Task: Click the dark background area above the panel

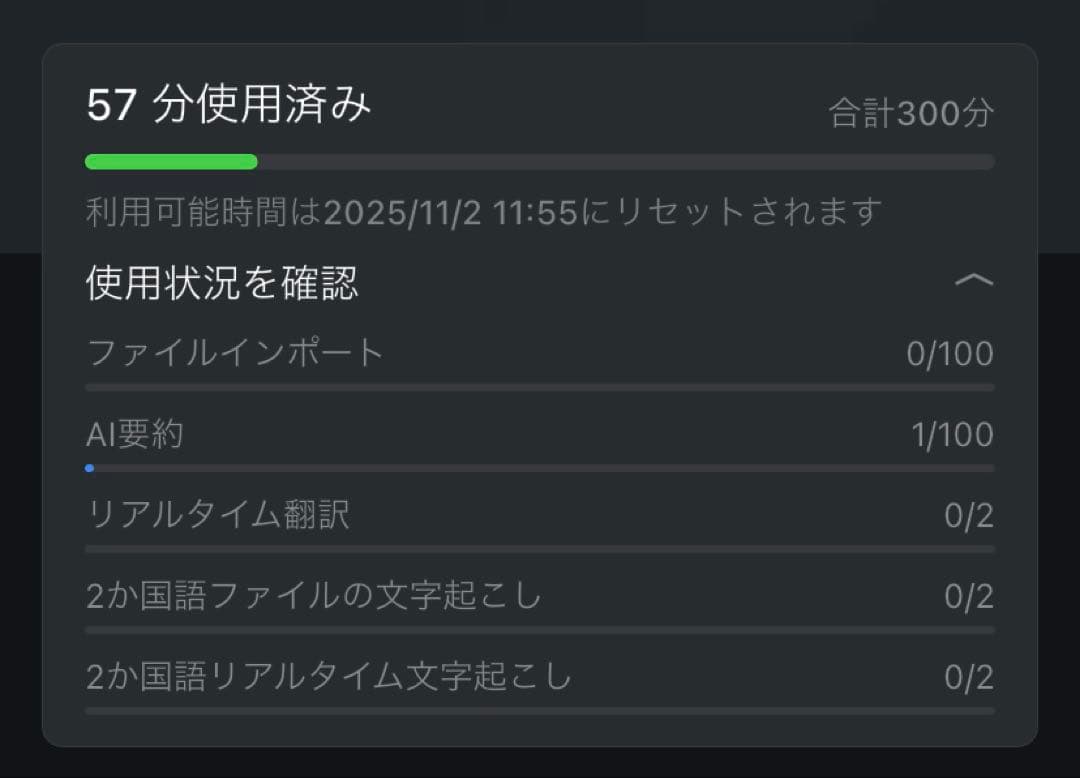Action: [540, 18]
